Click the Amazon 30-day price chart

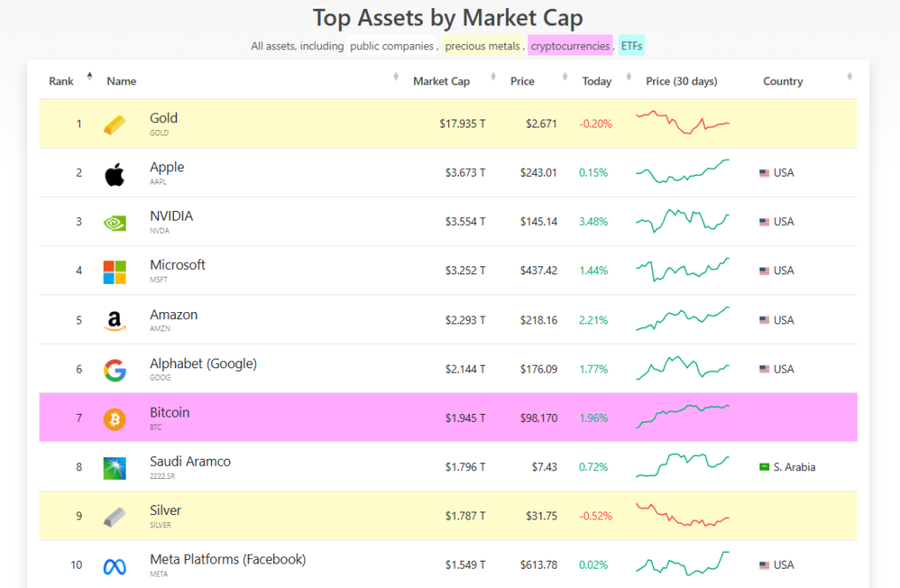point(682,319)
